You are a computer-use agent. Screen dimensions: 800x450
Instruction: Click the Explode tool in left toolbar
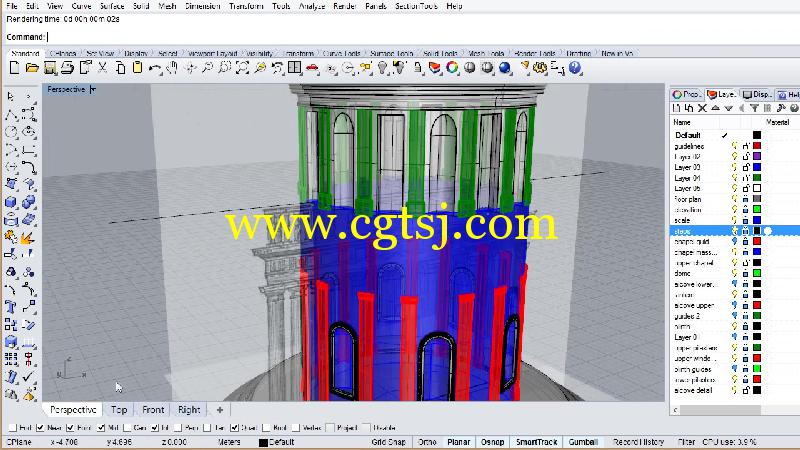[28, 237]
